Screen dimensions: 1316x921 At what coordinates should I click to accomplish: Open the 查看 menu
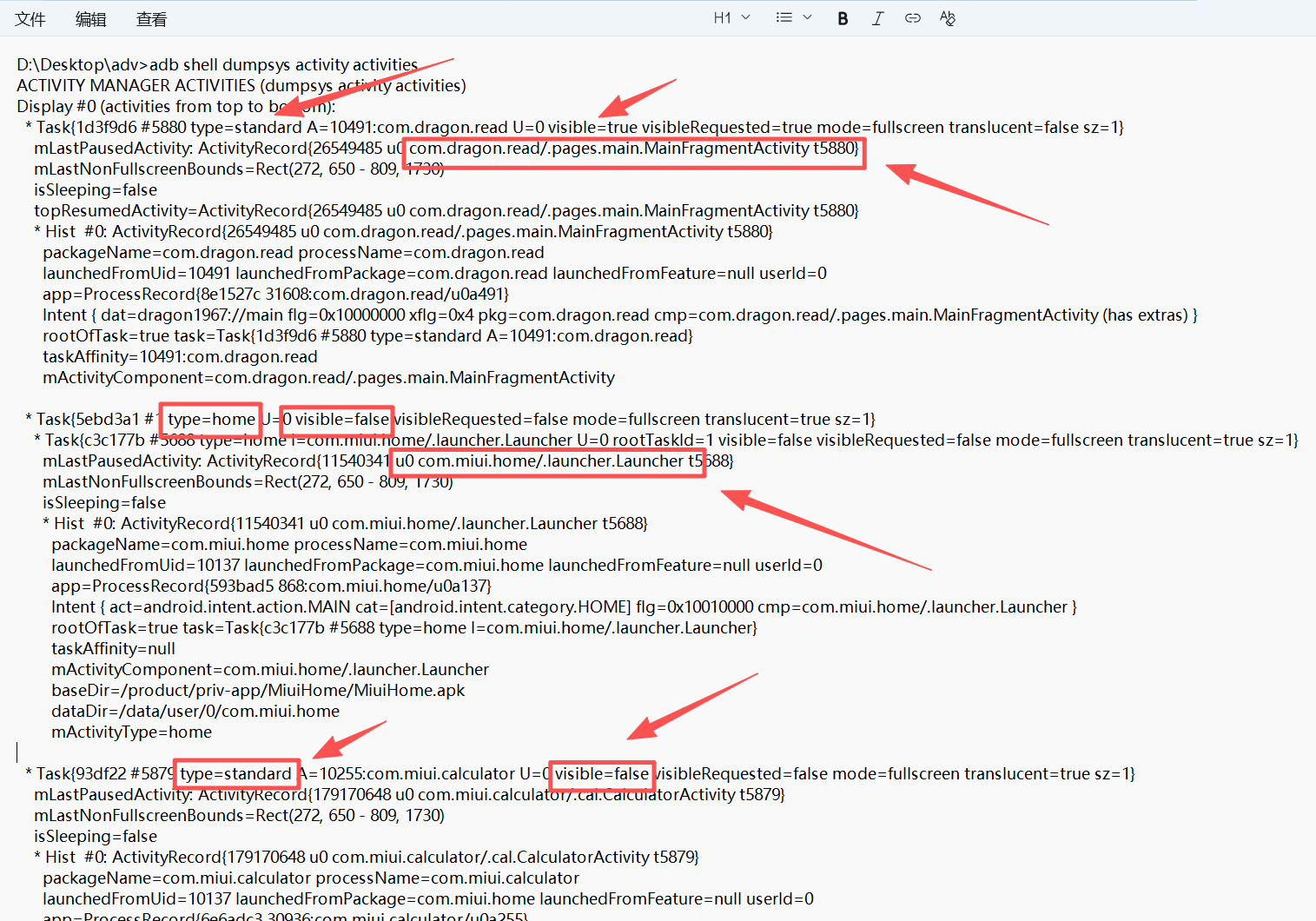(x=151, y=19)
